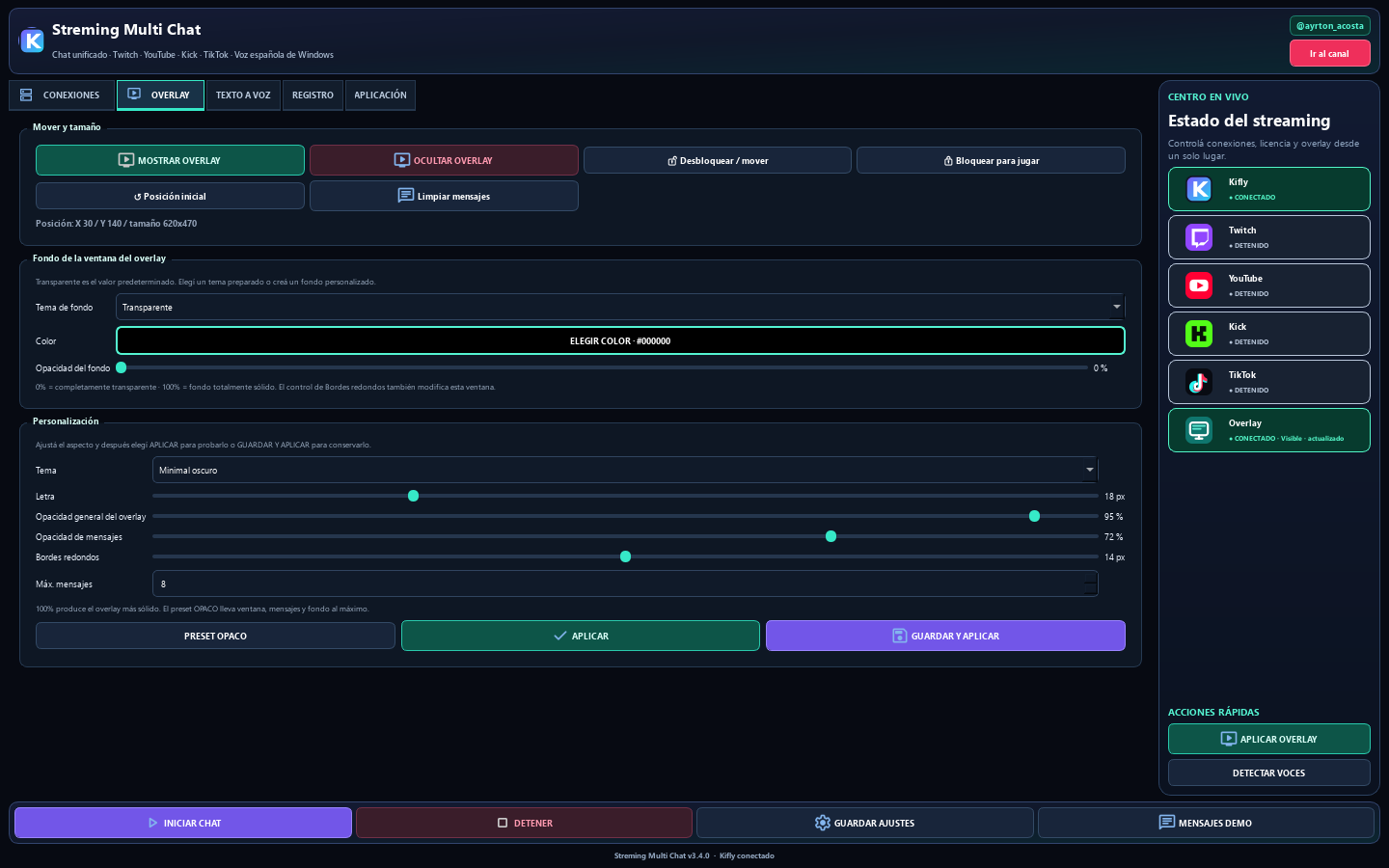Screen dimensions: 1389x868
Task: Click the Kifly app logo in header
Action: tap(32, 41)
